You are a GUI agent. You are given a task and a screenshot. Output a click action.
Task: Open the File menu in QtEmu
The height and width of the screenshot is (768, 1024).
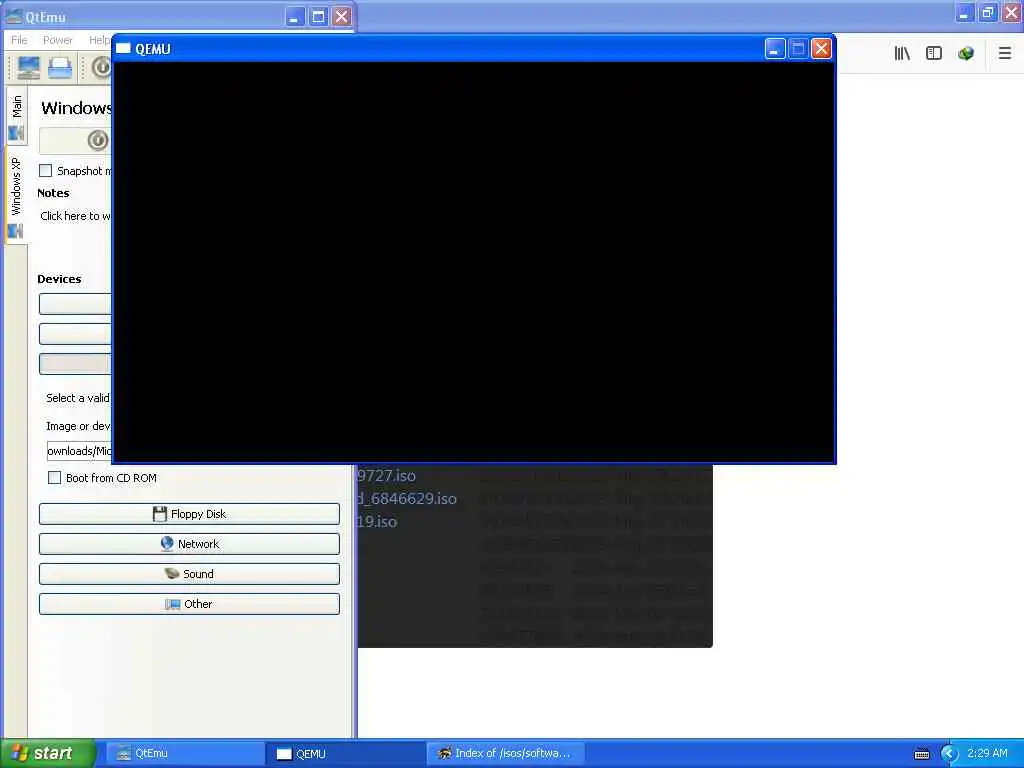point(19,40)
